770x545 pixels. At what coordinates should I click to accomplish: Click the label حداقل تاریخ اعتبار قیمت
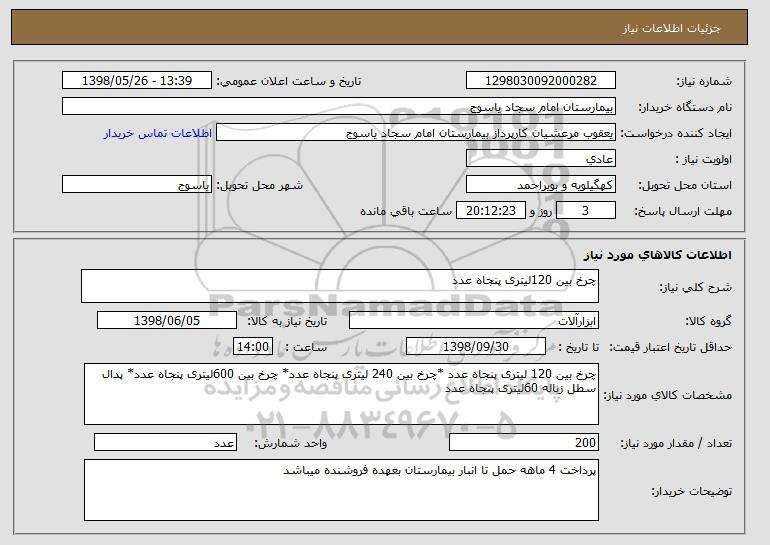coord(671,347)
